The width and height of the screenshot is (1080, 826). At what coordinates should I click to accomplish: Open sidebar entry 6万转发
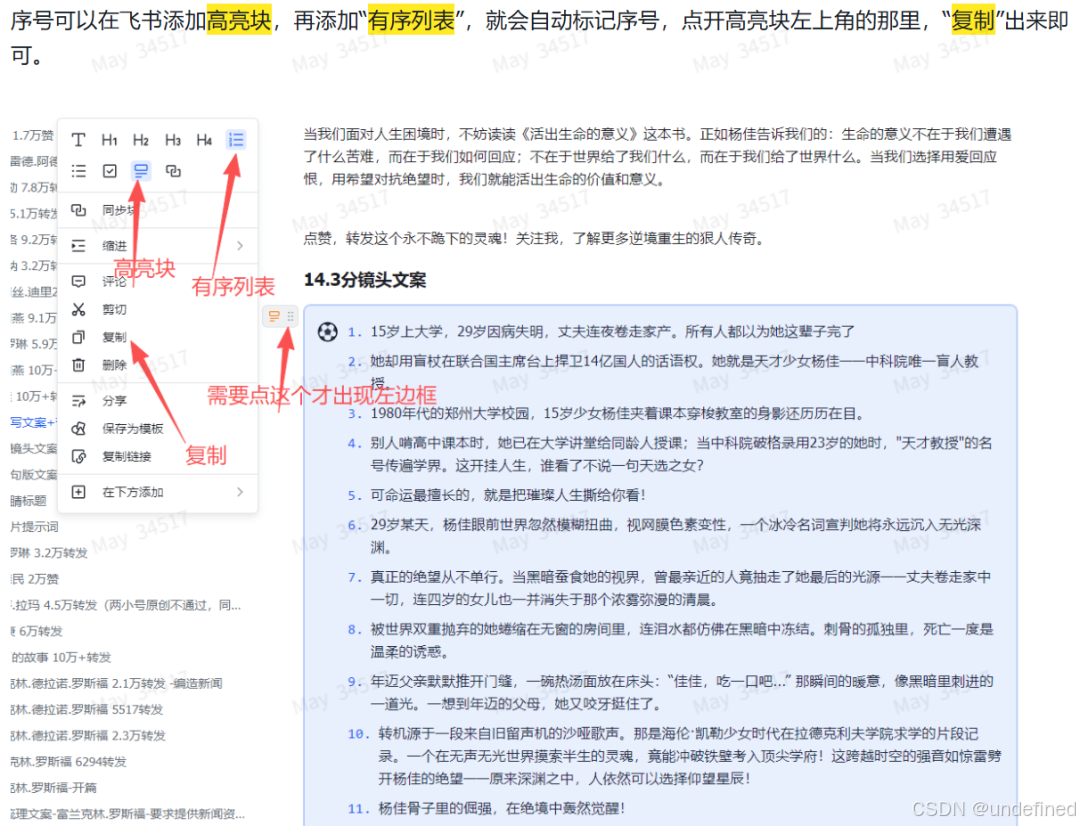(37, 632)
